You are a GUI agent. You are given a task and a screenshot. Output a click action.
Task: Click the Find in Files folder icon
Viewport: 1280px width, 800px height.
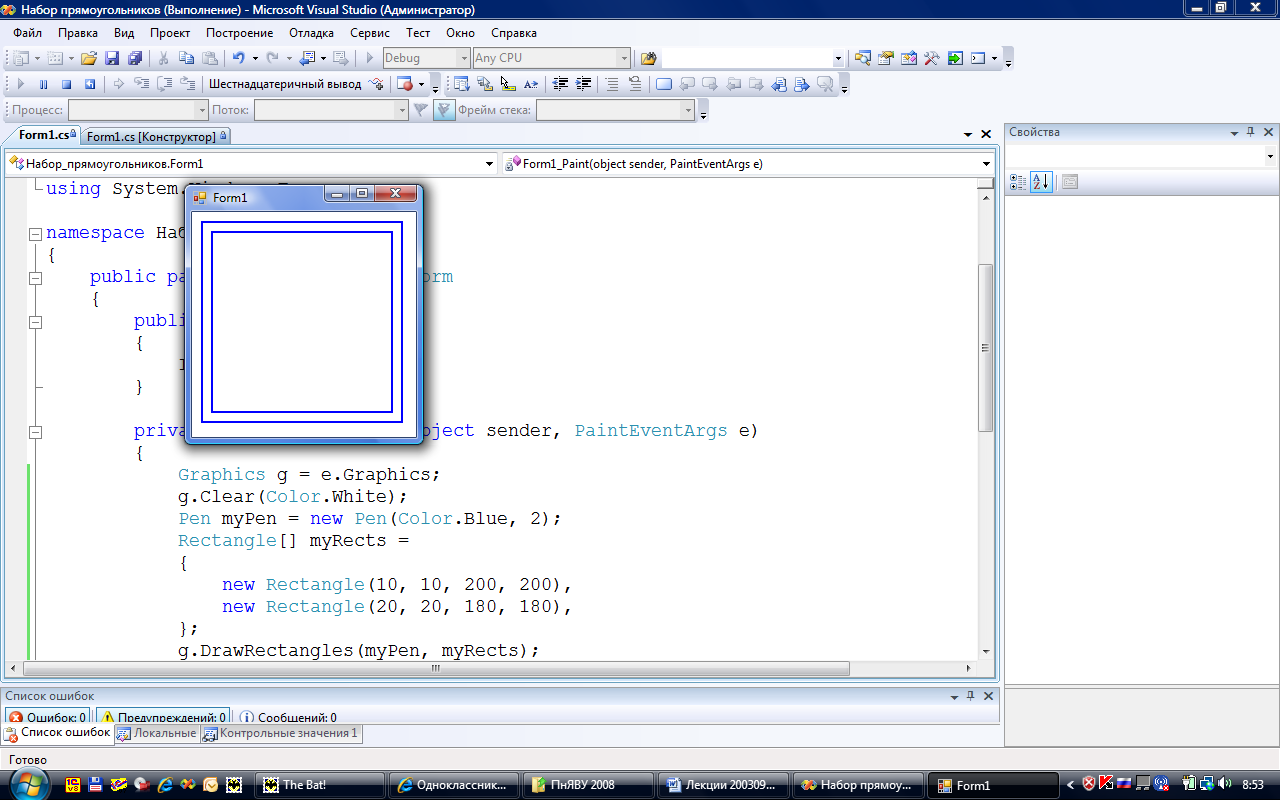pos(648,58)
